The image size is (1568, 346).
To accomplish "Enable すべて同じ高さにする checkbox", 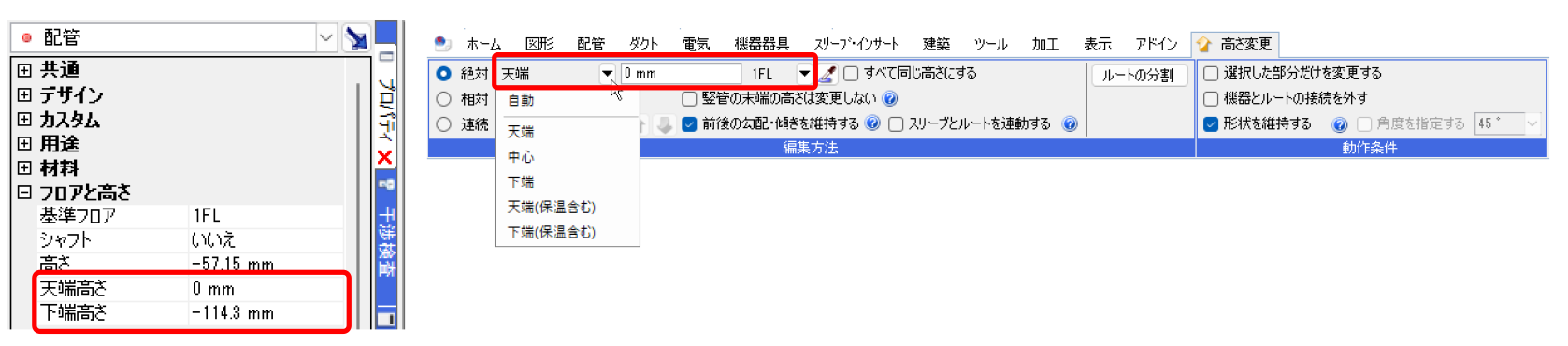I will 851,73.
